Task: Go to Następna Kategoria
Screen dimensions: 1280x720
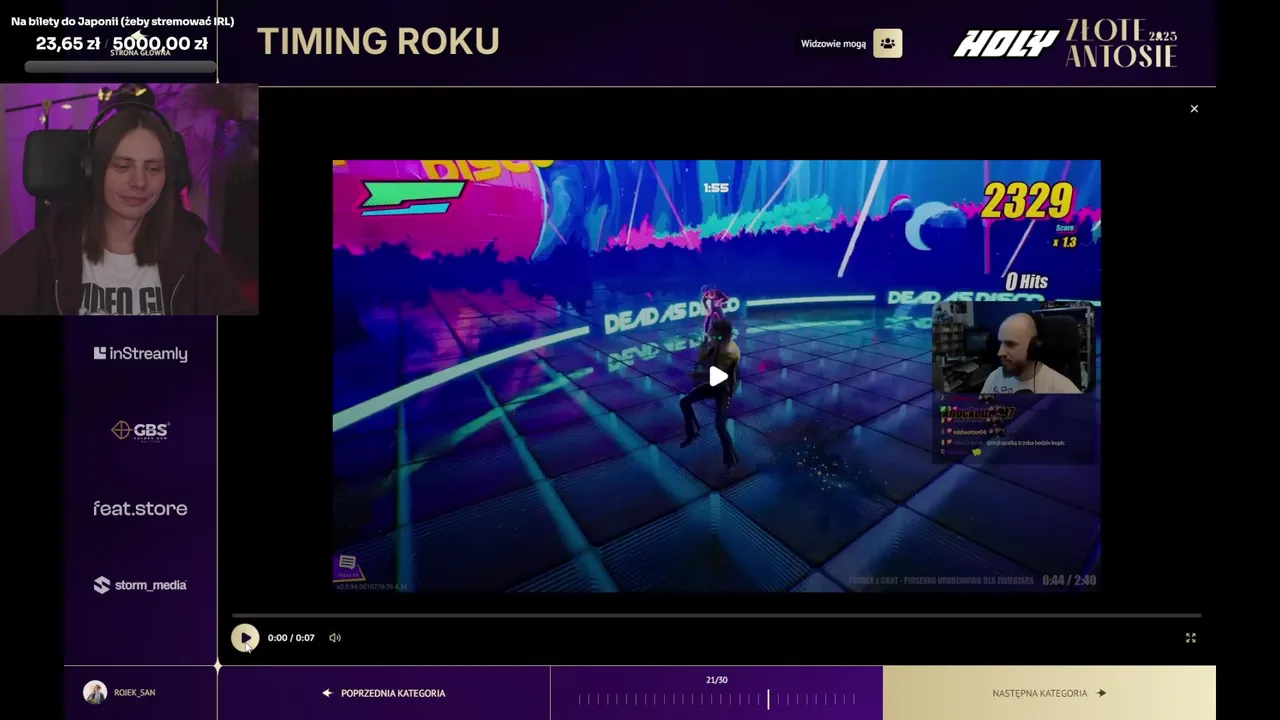Action: (1049, 693)
